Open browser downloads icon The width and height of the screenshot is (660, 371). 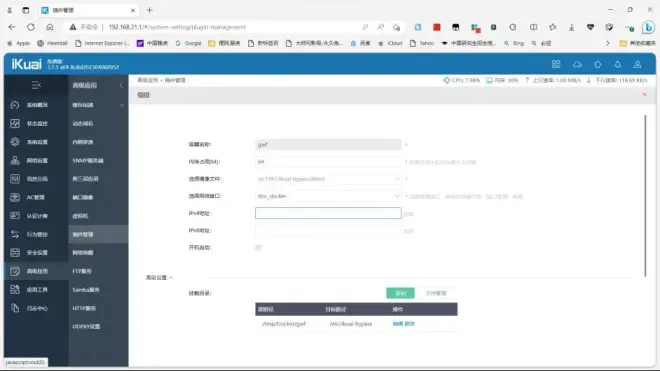click(571, 27)
